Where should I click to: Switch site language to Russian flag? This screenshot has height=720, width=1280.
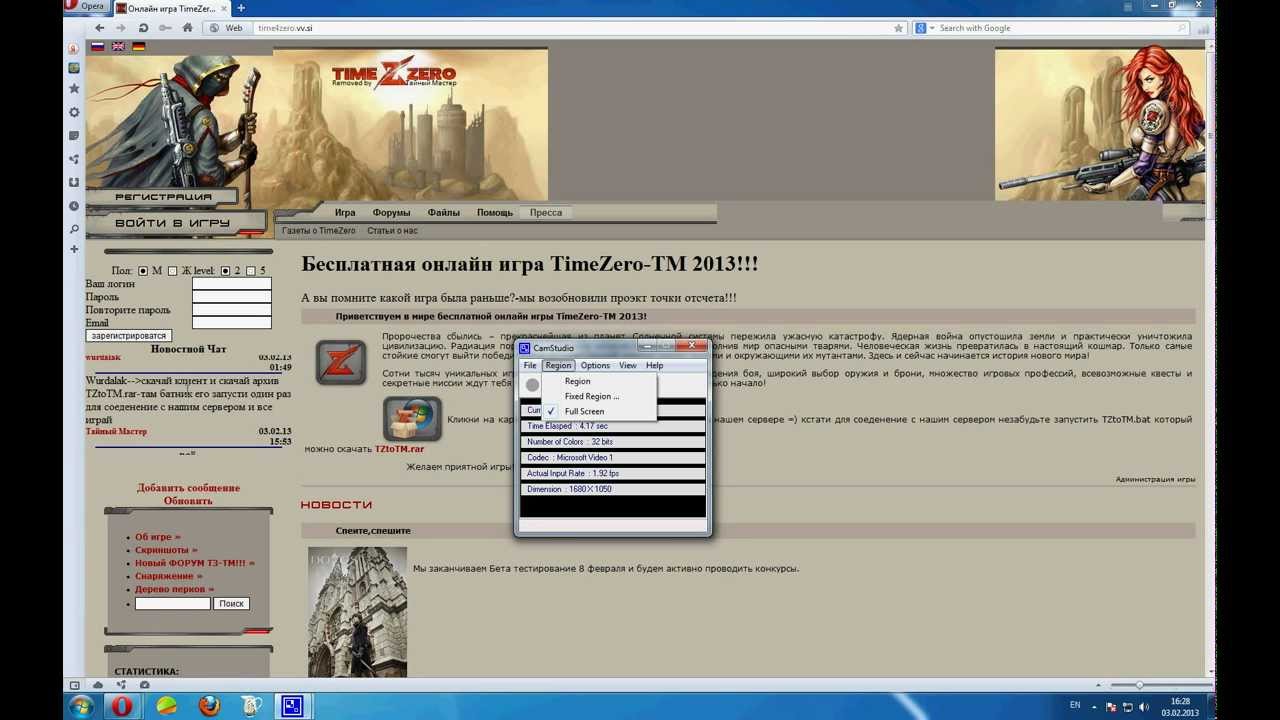pyautogui.click(x=98, y=46)
